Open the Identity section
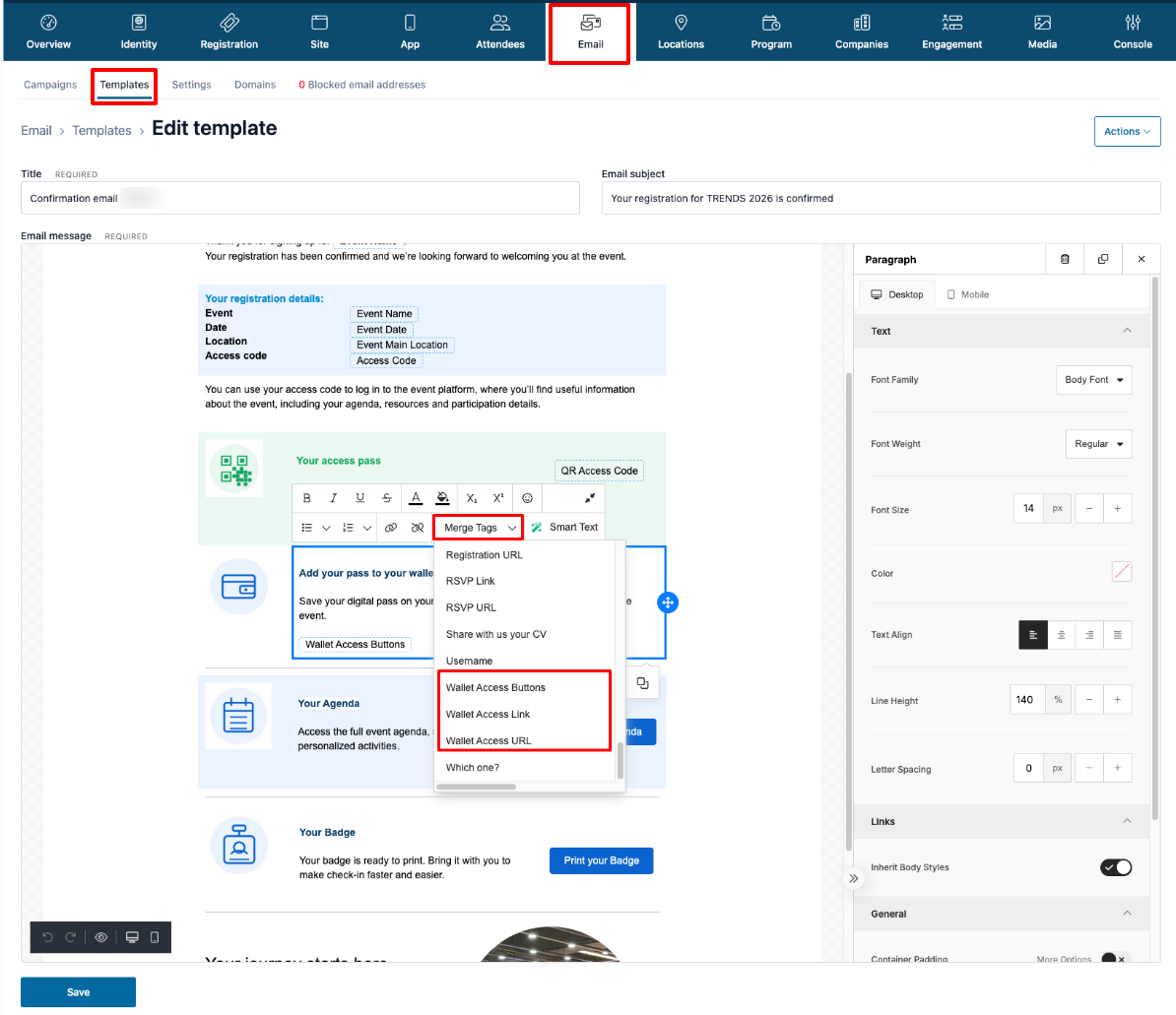The width and height of the screenshot is (1176, 1015). [139, 32]
